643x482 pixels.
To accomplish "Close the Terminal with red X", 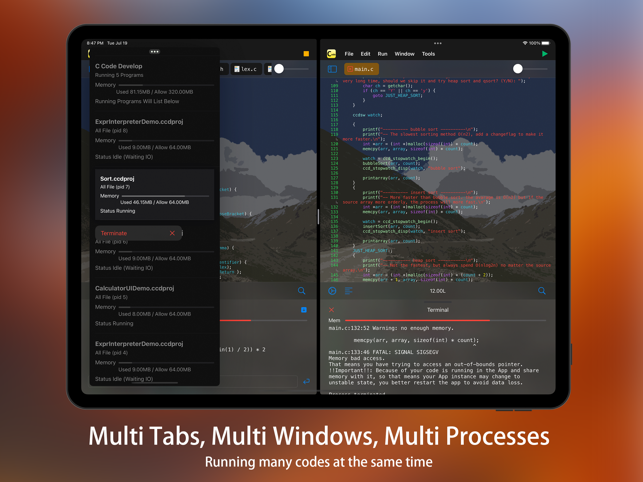I will (x=331, y=310).
